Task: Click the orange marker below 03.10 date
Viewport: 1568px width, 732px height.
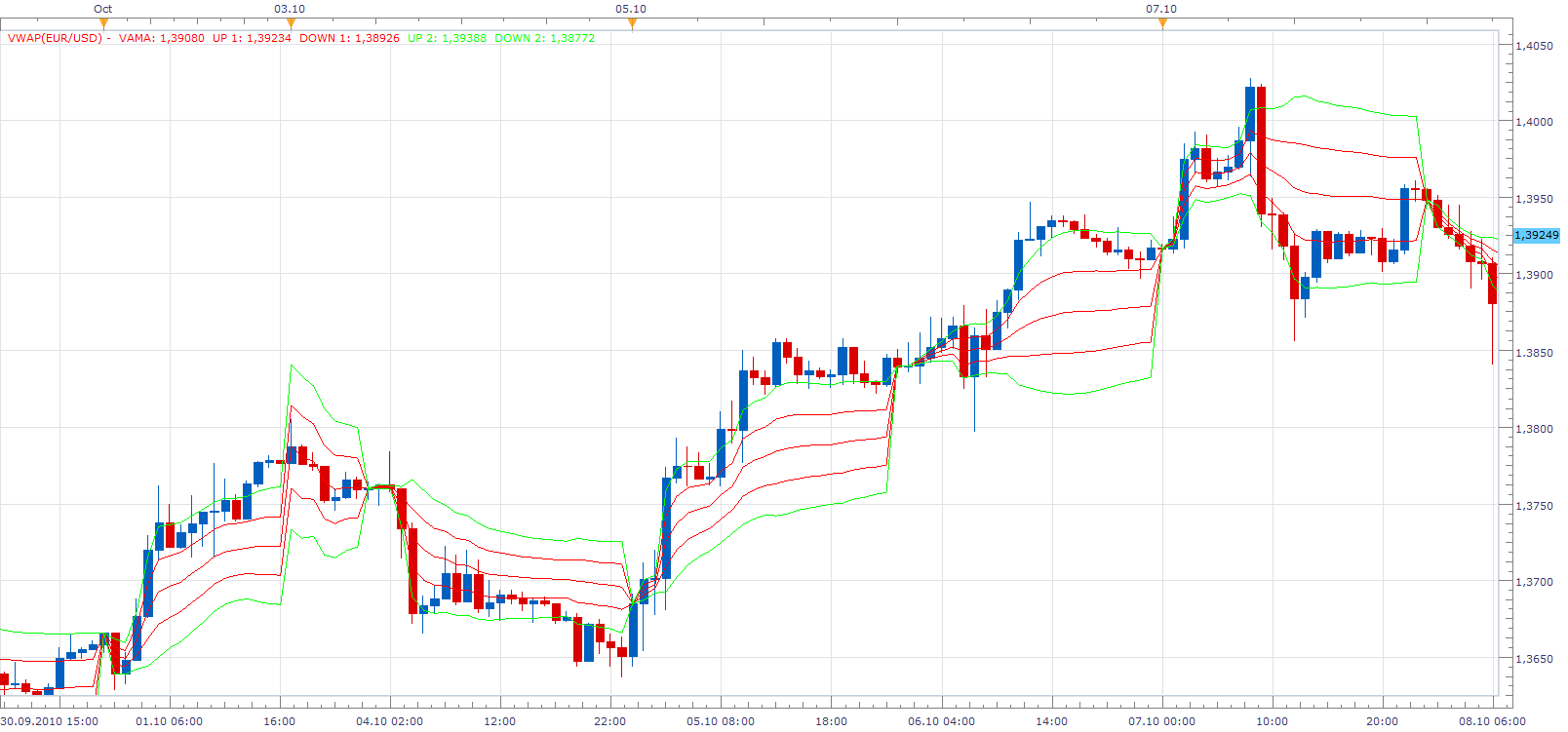Action: click(291, 23)
